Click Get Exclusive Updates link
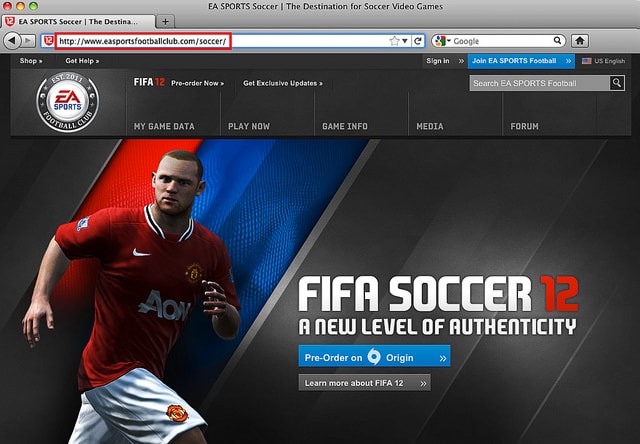Screen dimensions: 640x444 pos(283,83)
